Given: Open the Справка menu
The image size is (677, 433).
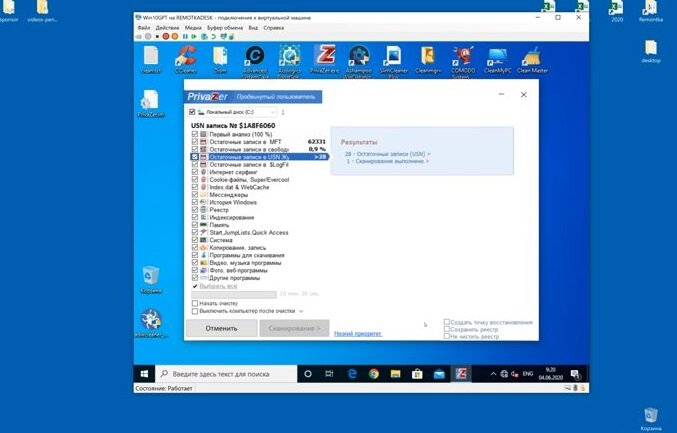Looking at the screenshot, I should [x=273, y=28].
